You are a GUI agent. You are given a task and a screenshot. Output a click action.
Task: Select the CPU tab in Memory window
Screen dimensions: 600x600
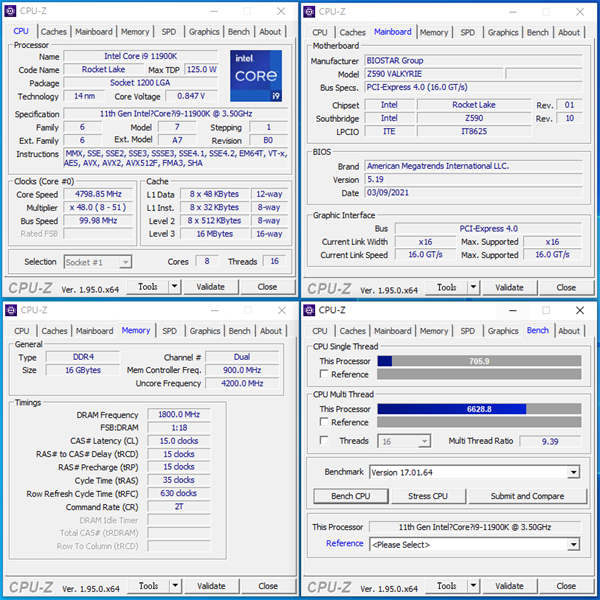21,331
